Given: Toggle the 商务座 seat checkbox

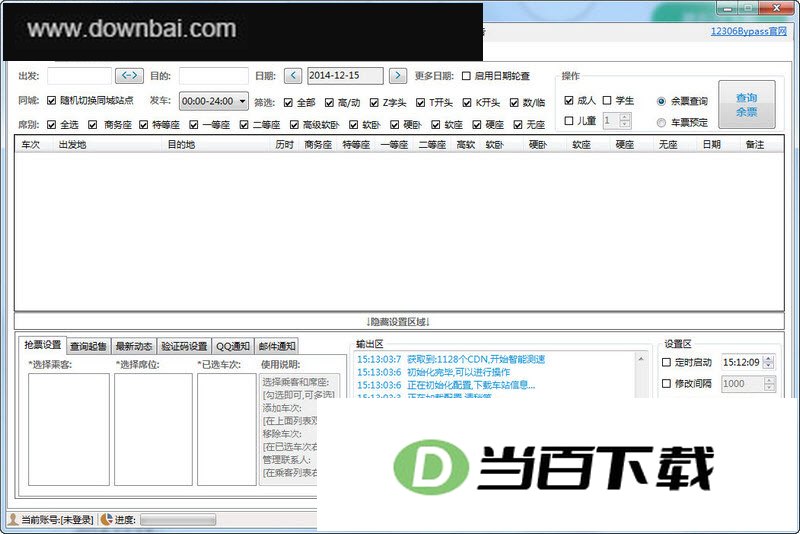Looking at the screenshot, I should tap(92, 124).
